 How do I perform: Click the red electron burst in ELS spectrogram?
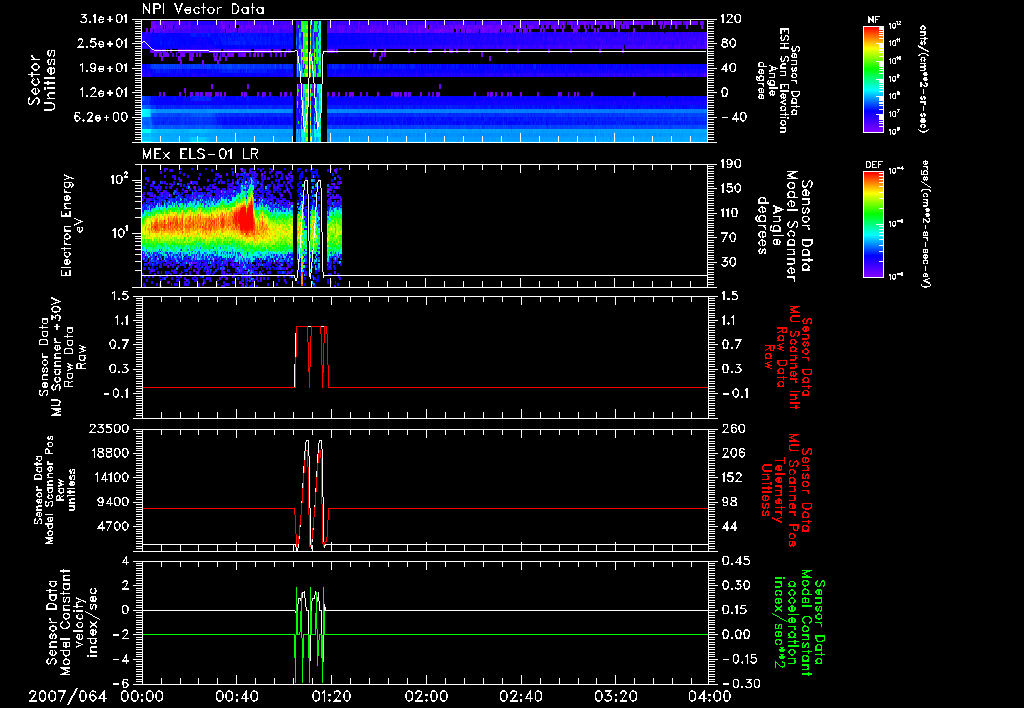pyautogui.click(x=248, y=212)
